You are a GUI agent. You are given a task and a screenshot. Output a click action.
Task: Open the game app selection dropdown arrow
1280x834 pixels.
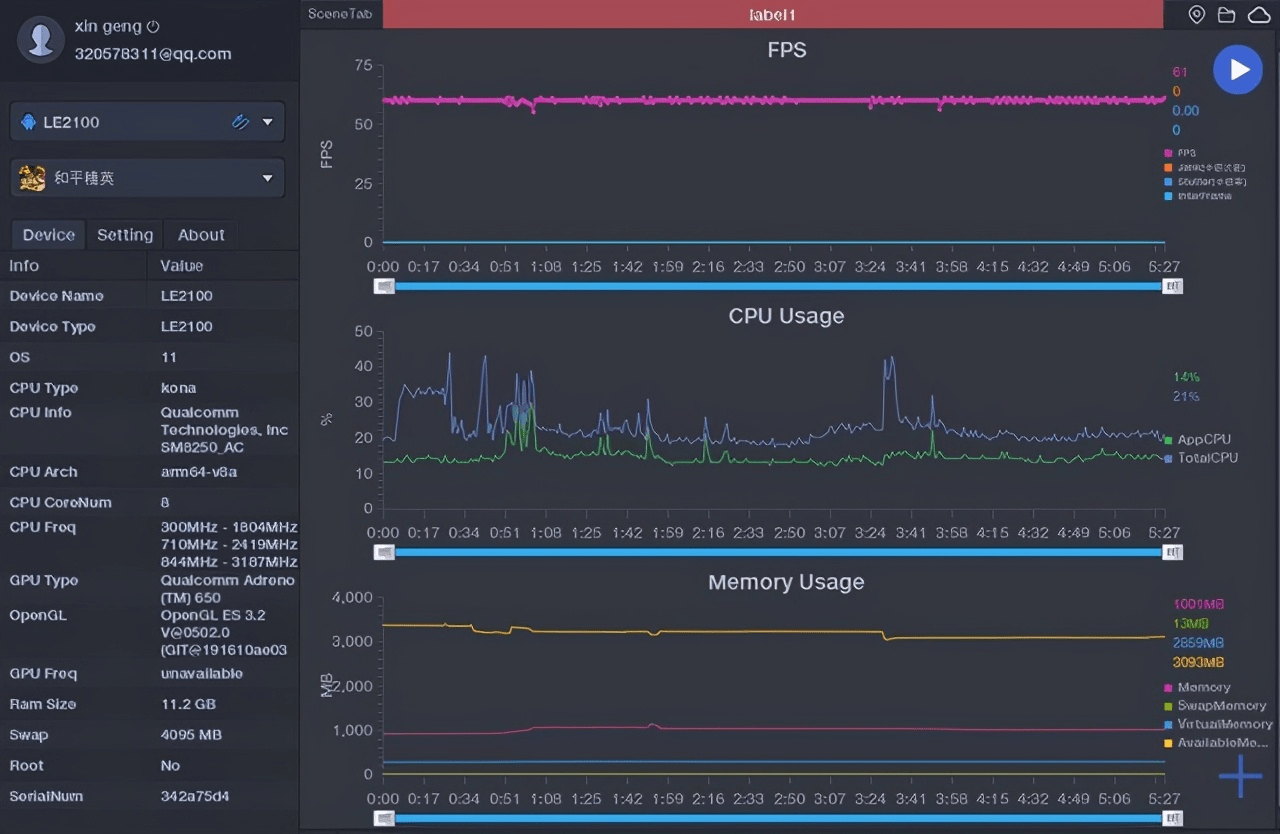point(267,178)
